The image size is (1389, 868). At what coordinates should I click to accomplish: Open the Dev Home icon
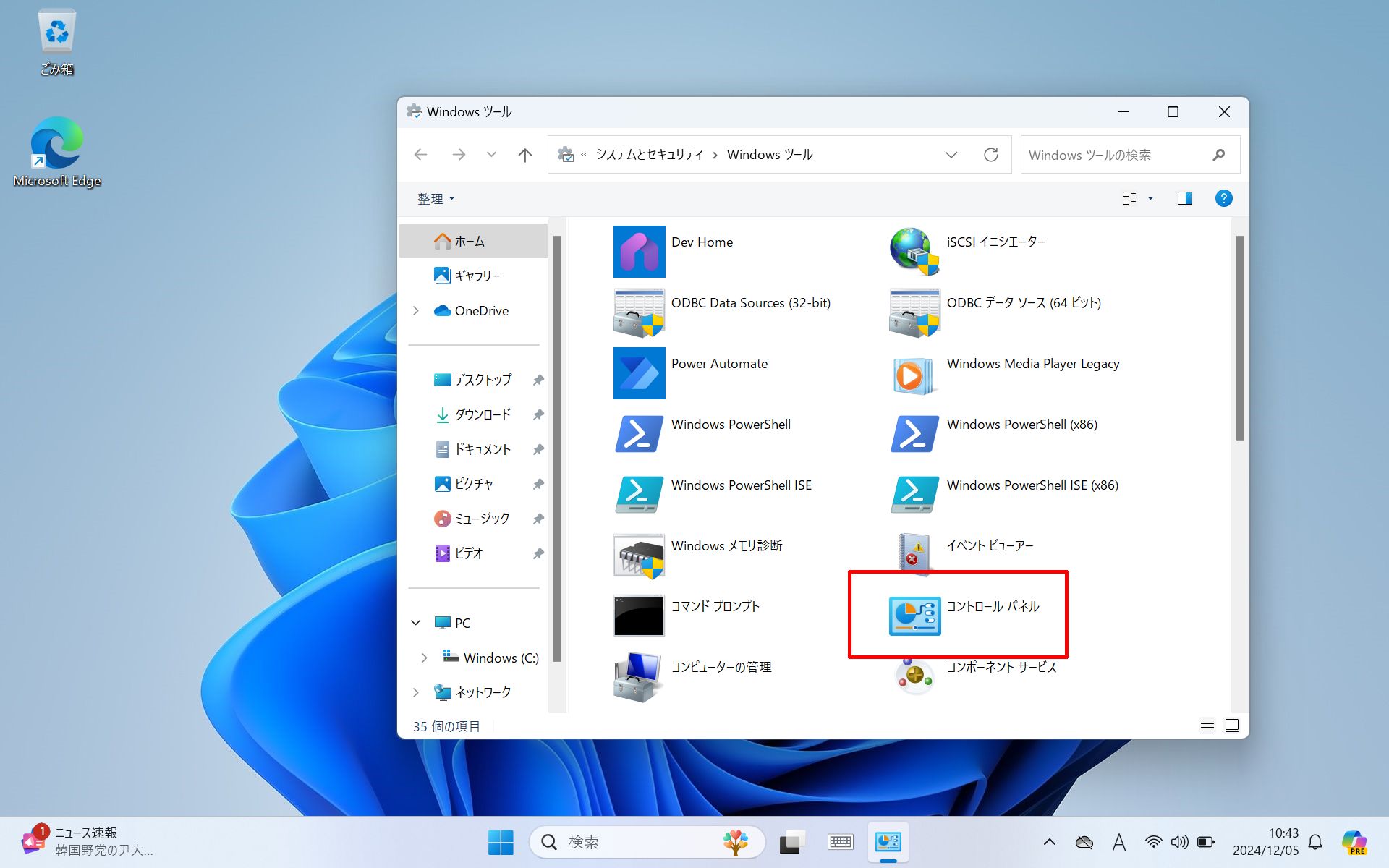coord(639,252)
